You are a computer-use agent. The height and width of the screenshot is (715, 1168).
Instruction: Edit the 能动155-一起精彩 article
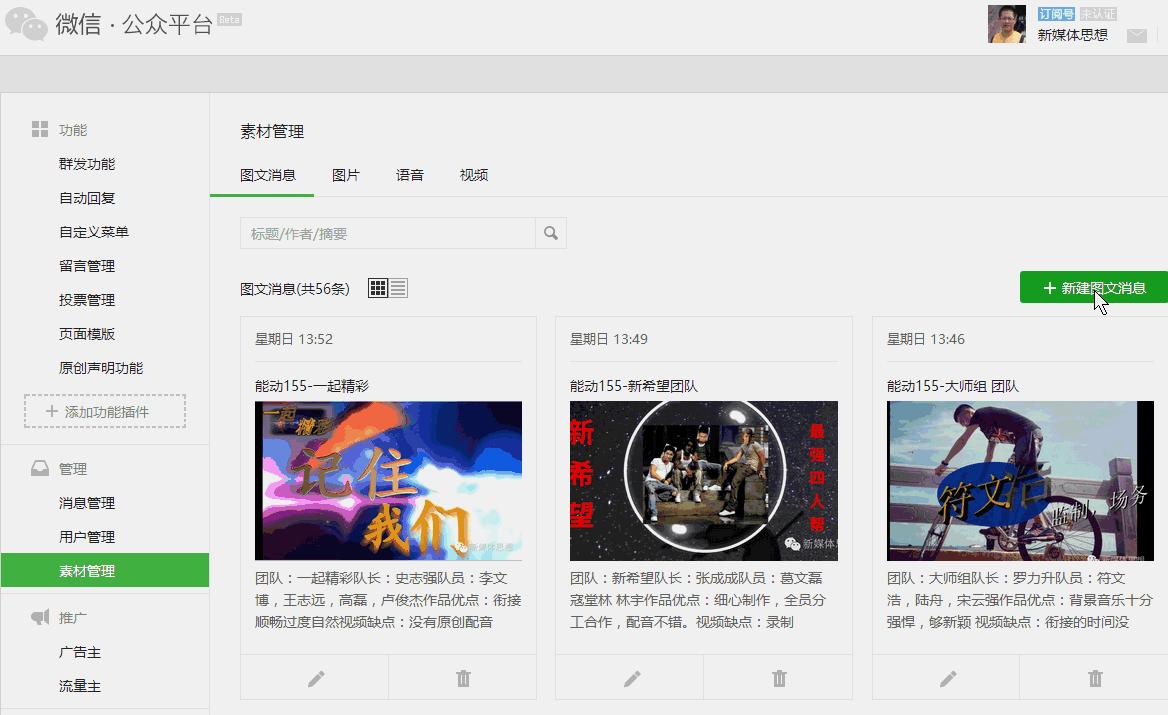pos(314,678)
